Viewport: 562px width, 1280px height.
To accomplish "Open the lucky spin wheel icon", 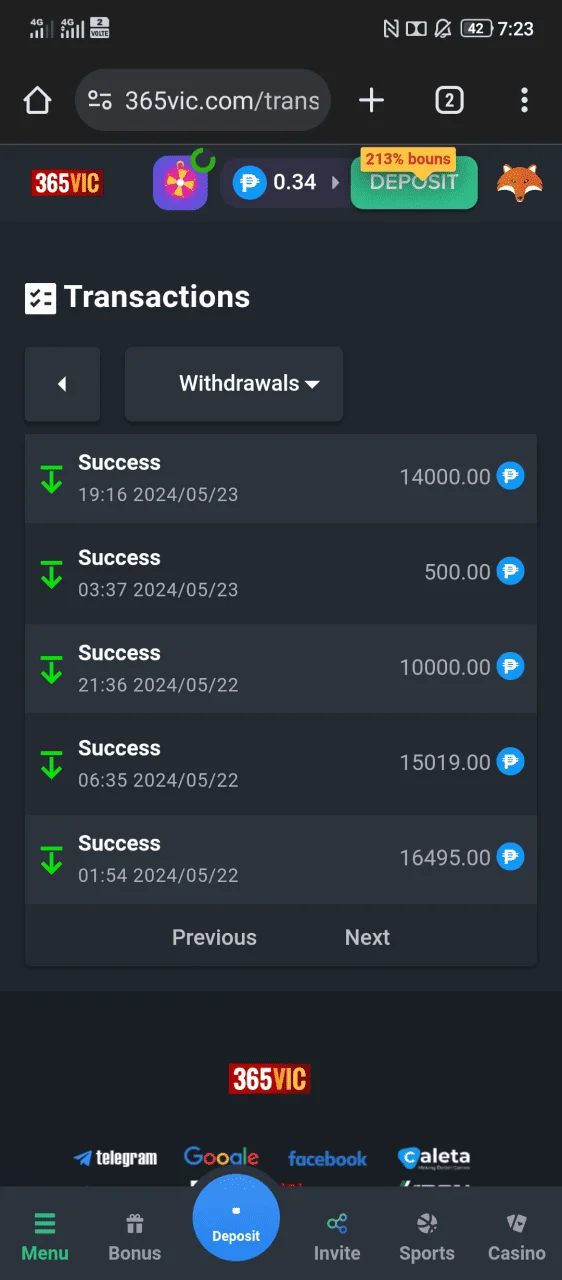I will pyautogui.click(x=180, y=183).
